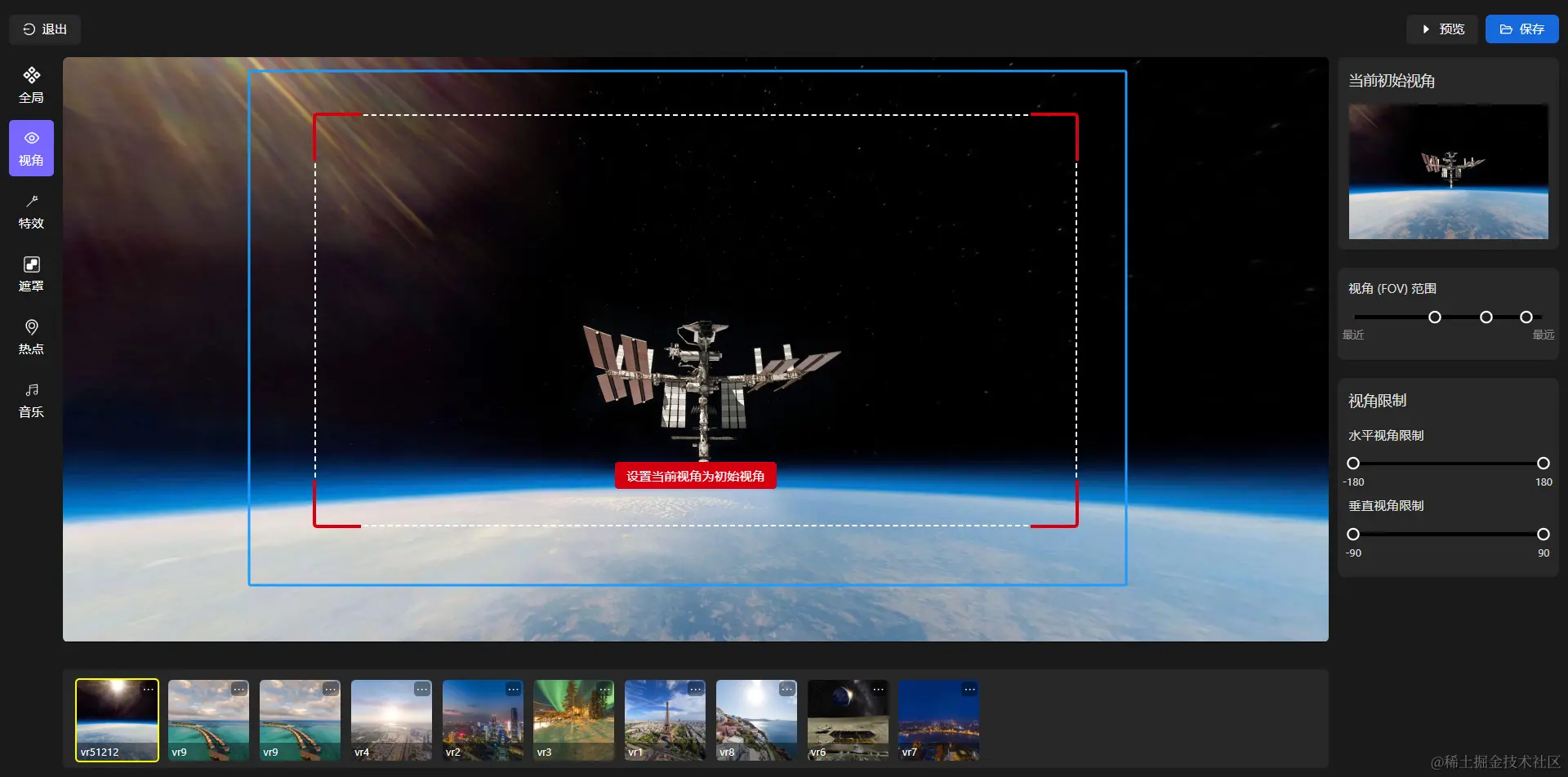Save the project with 保存
This screenshot has height=777, width=1568.
click(x=1521, y=29)
